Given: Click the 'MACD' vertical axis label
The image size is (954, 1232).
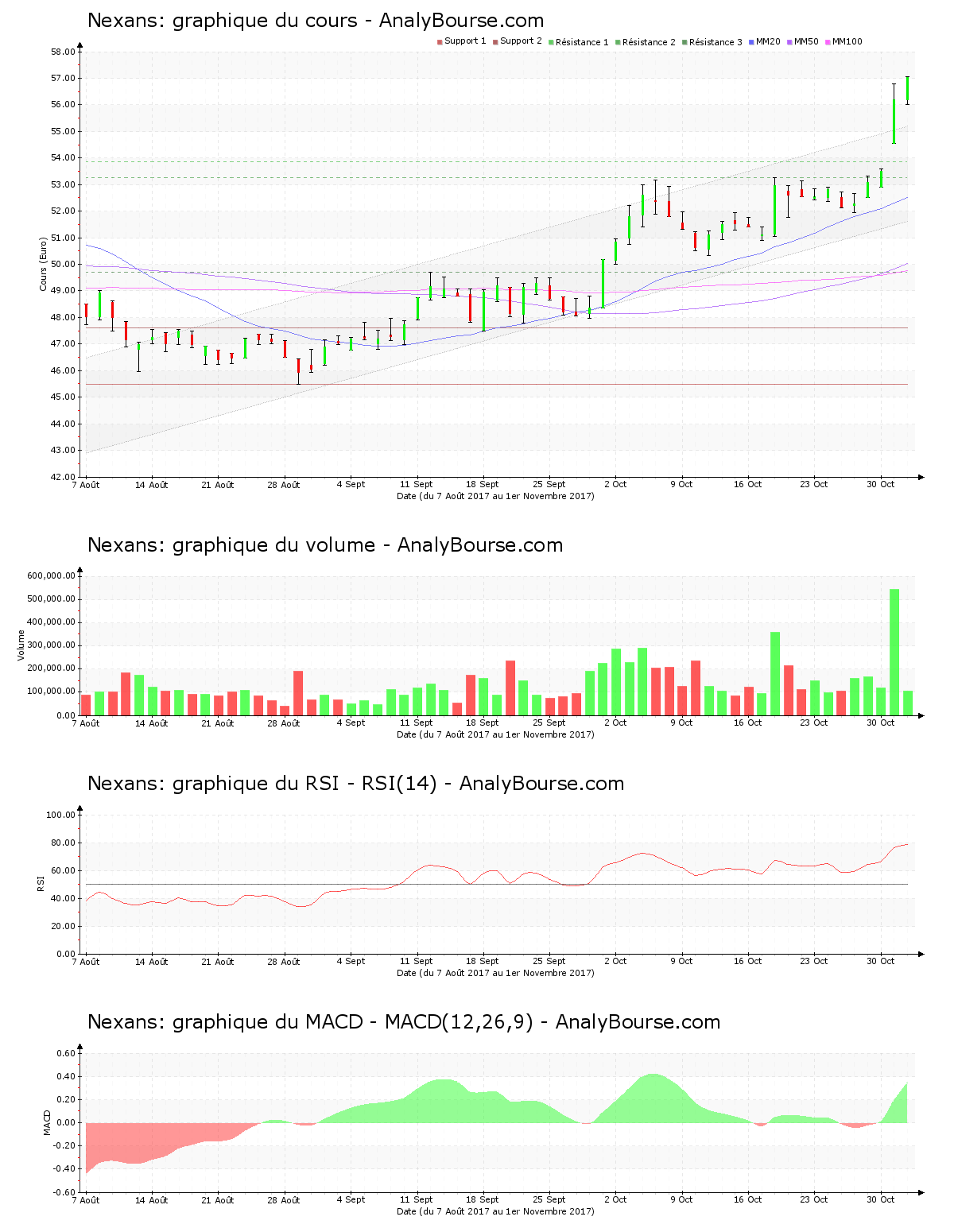Looking at the screenshot, I should 47,1122.
